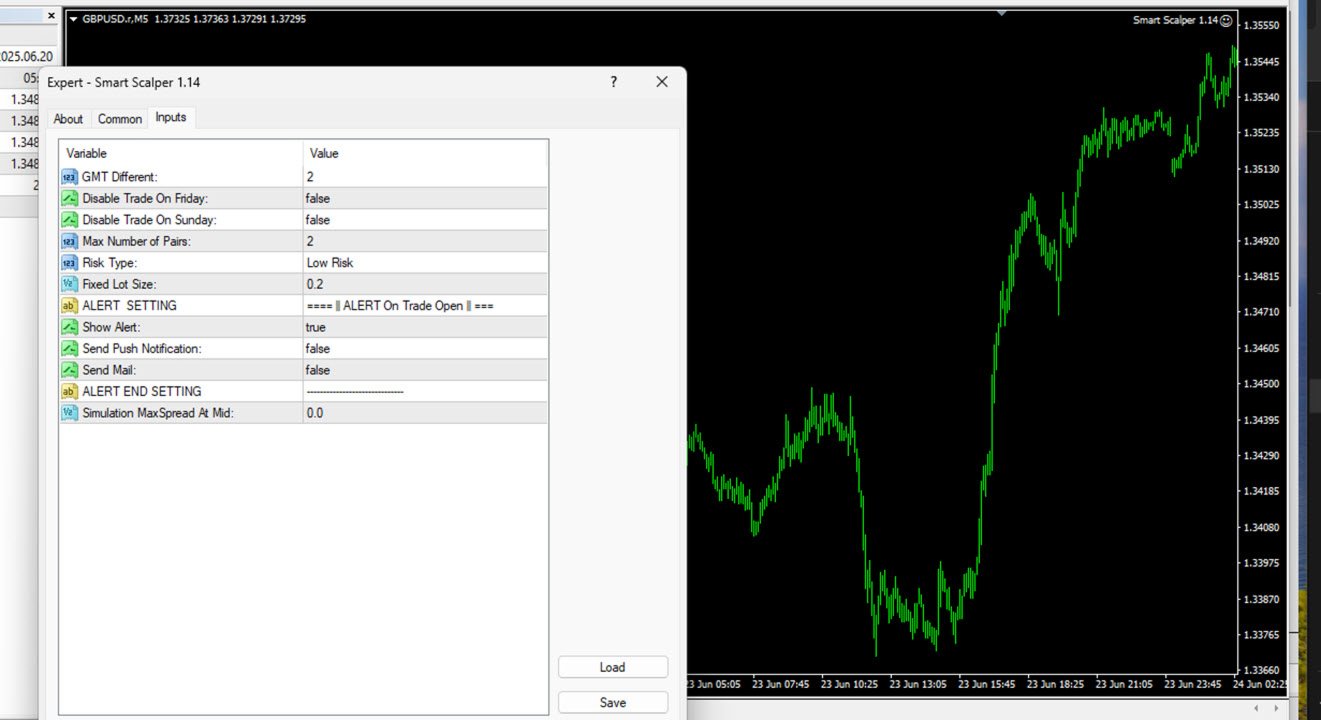This screenshot has width=1321, height=720.
Task: Toggle Send Push Notification value false
Action: click(425, 349)
